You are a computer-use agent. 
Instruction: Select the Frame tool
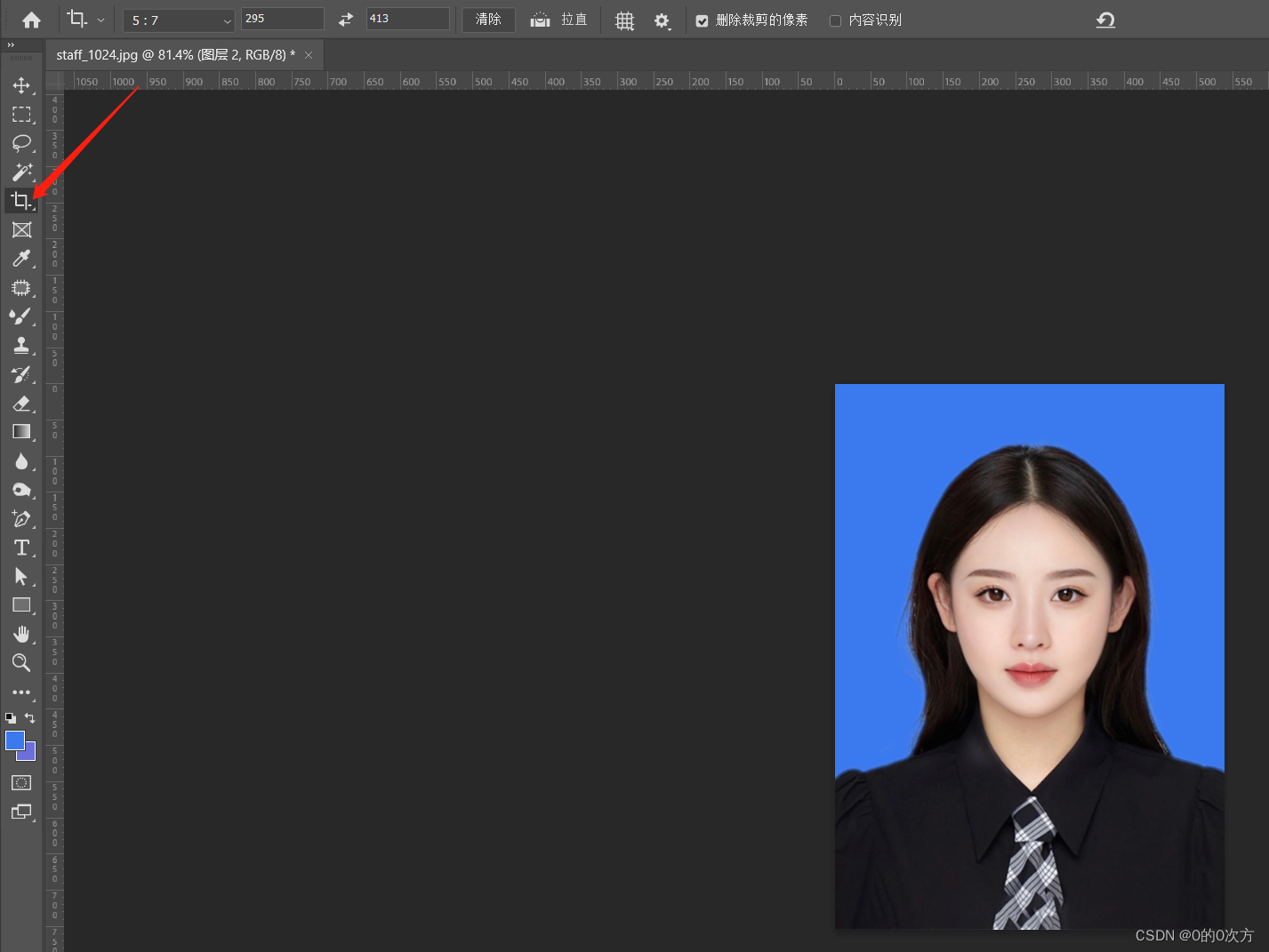(21, 229)
